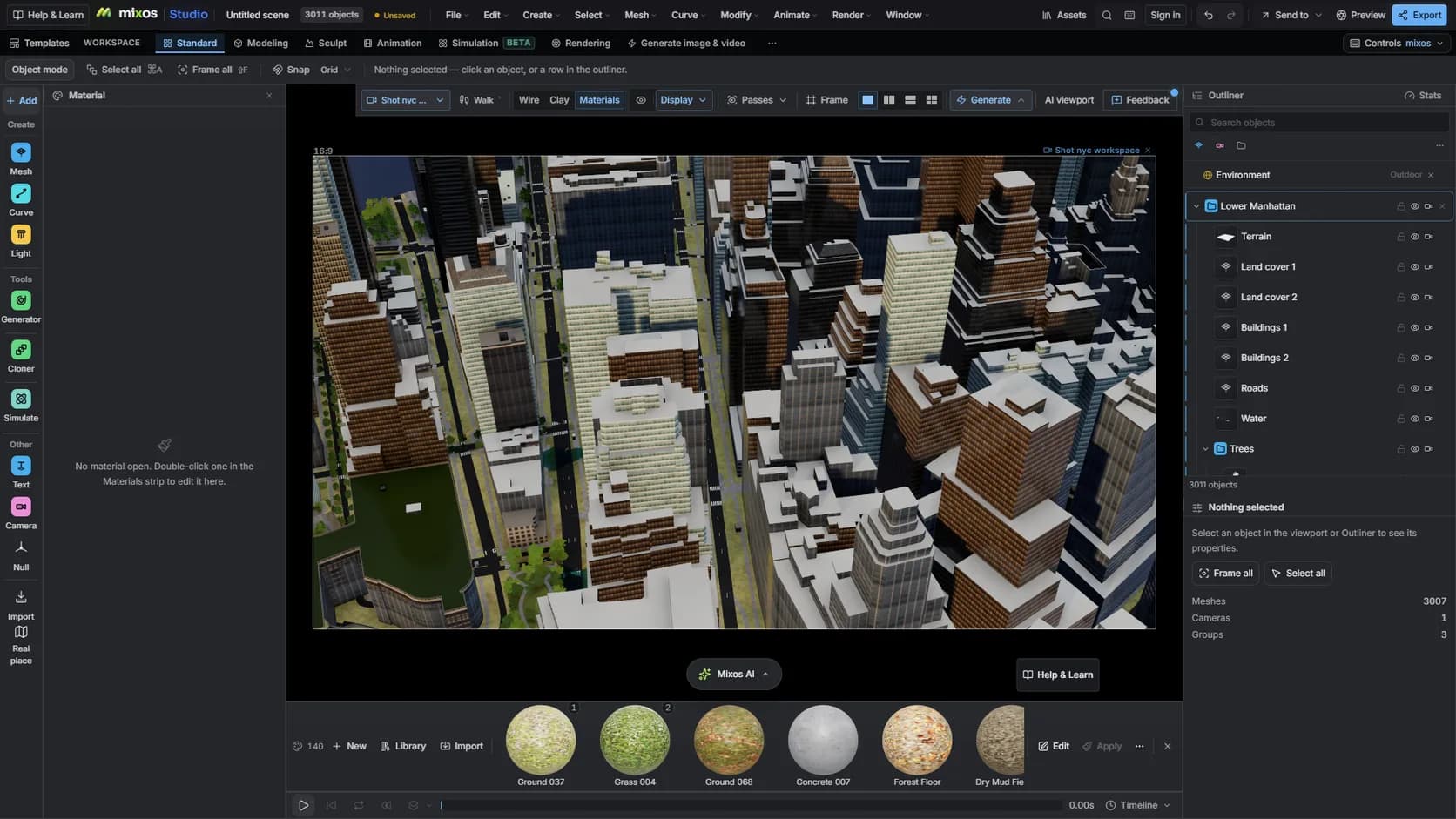Select the Concrete 007 material swatch
Viewport: 1456px width, 819px height.
point(823,740)
